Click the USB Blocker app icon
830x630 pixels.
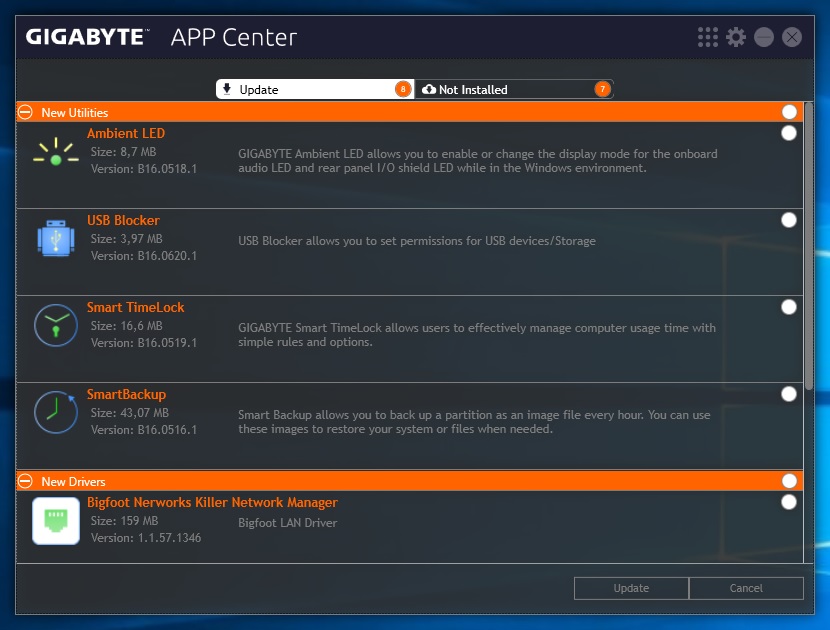pyautogui.click(x=56, y=238)
